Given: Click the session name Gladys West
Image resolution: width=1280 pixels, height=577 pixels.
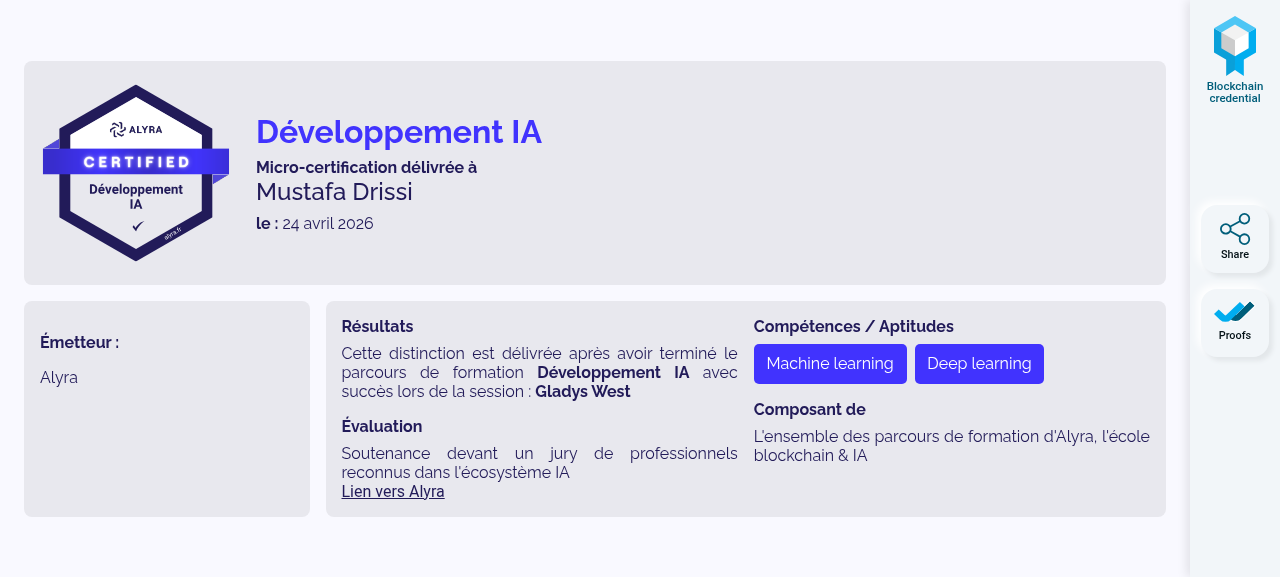Looking at the screenshot, I should (583, 391).
